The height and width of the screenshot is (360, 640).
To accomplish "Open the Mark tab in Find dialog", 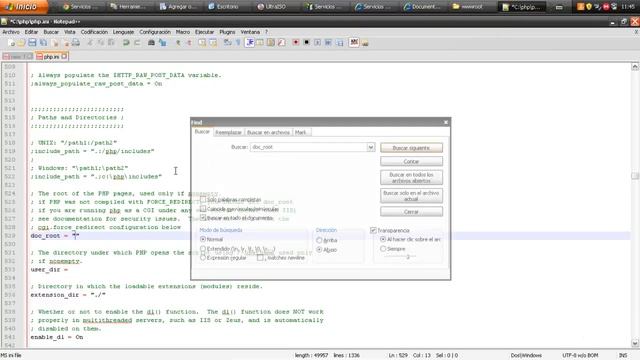I will [x=301, y=132].
